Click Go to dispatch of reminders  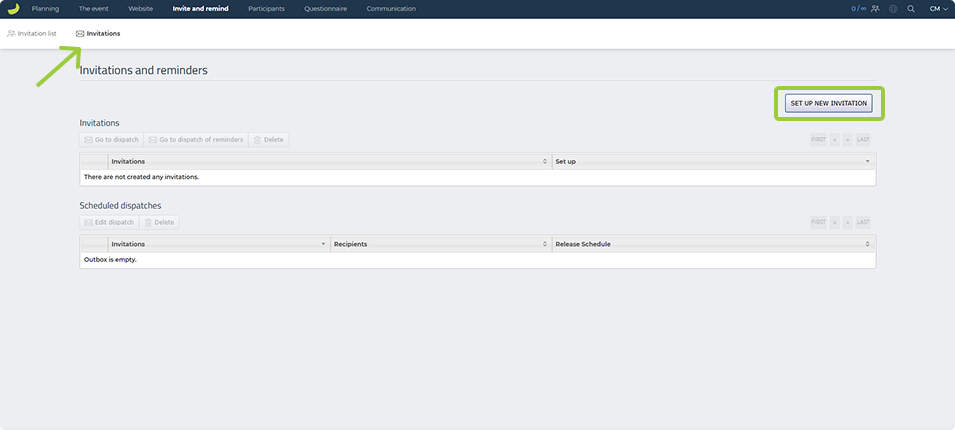click(x=196, y=140)
